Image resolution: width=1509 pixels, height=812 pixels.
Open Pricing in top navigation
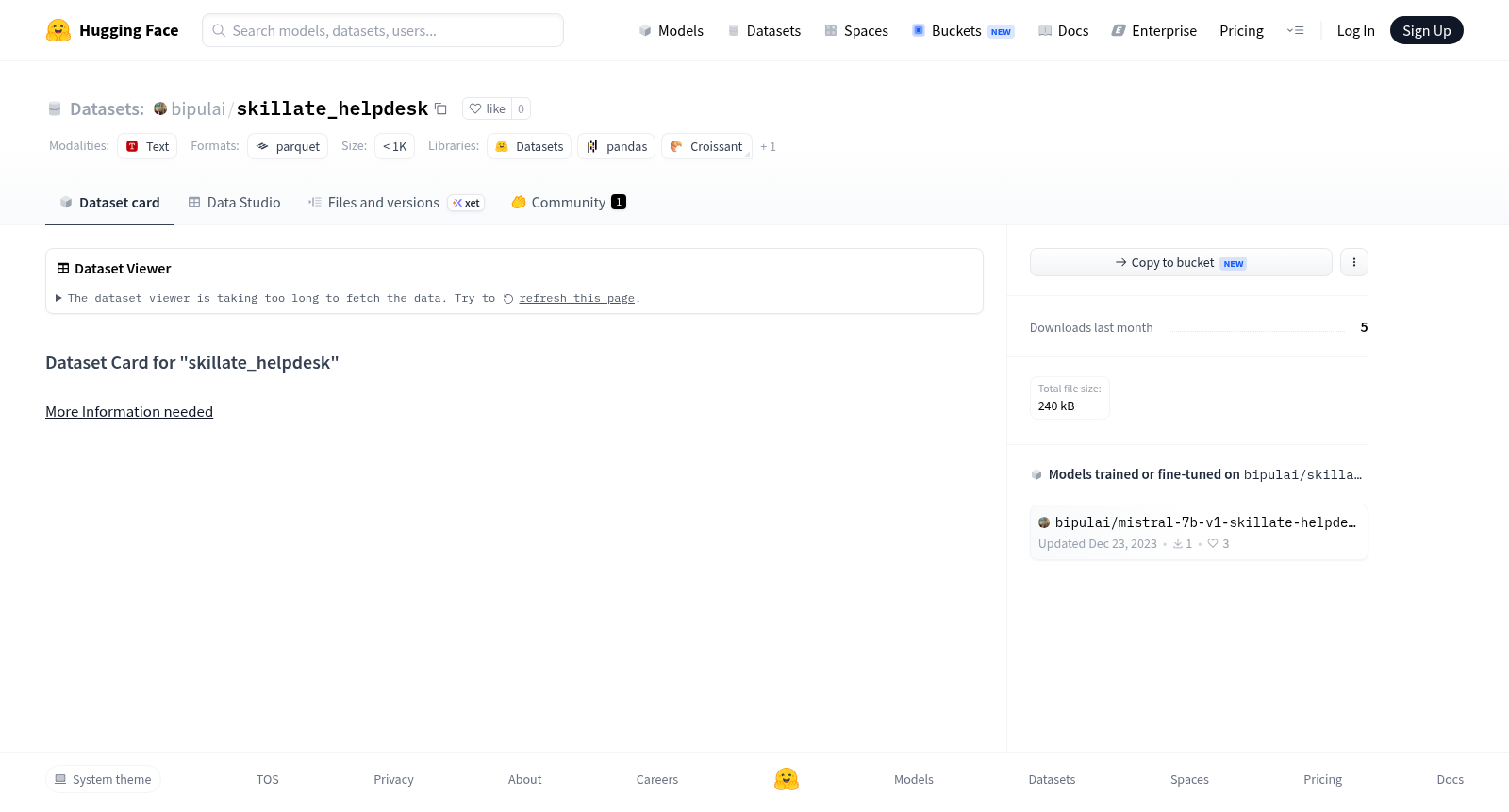(x=1241, y=30)
